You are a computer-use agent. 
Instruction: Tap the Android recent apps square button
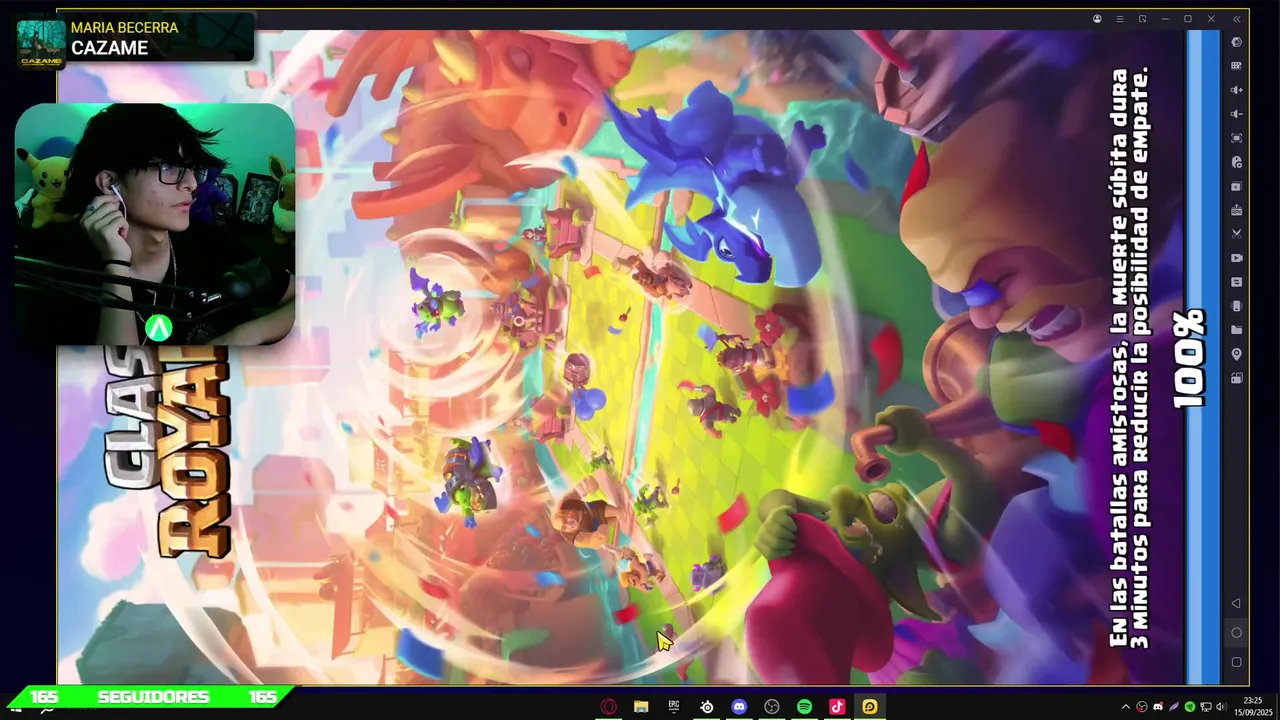(1236, 662)
